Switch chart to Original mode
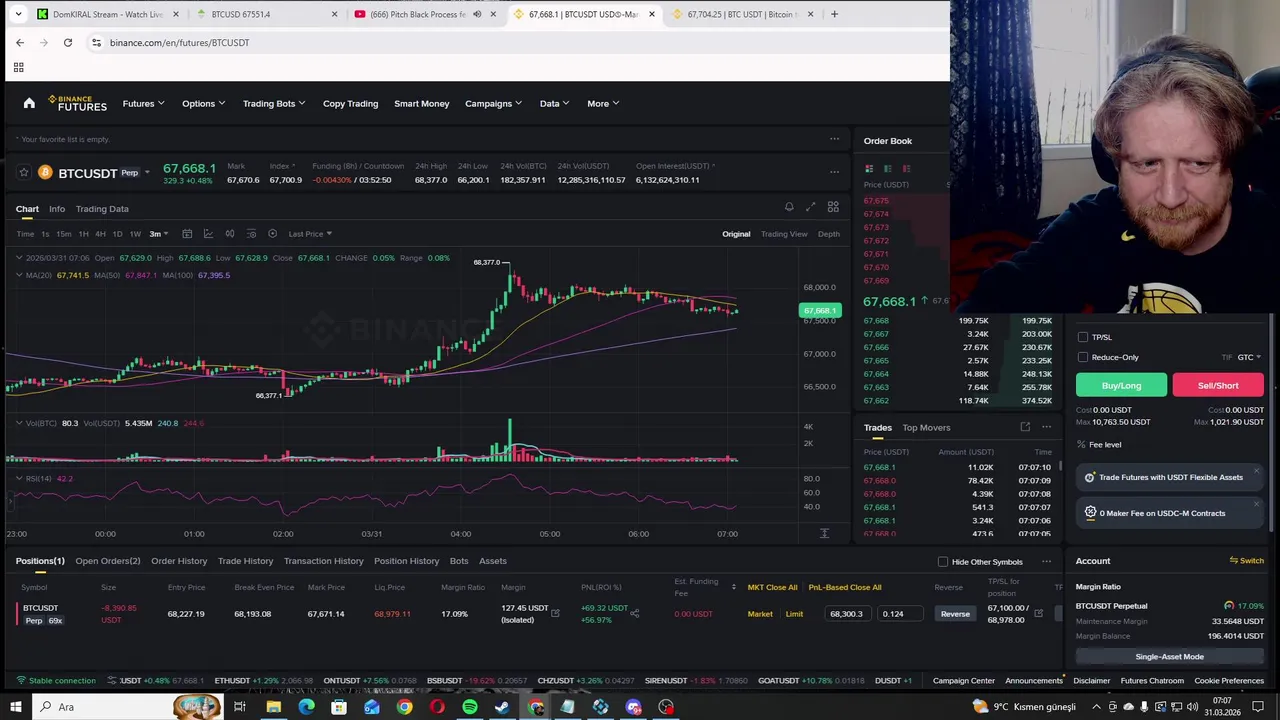1280x720 pixels. 736,234
